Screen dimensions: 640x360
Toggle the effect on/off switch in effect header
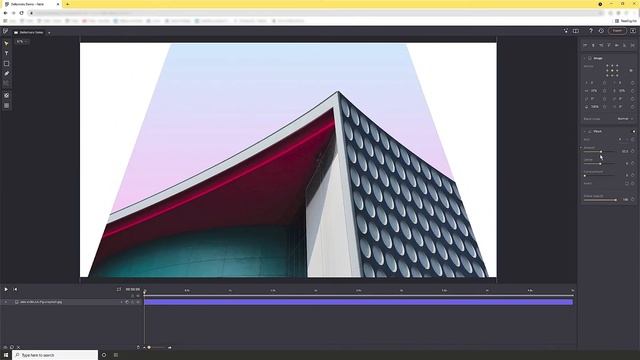633,131
